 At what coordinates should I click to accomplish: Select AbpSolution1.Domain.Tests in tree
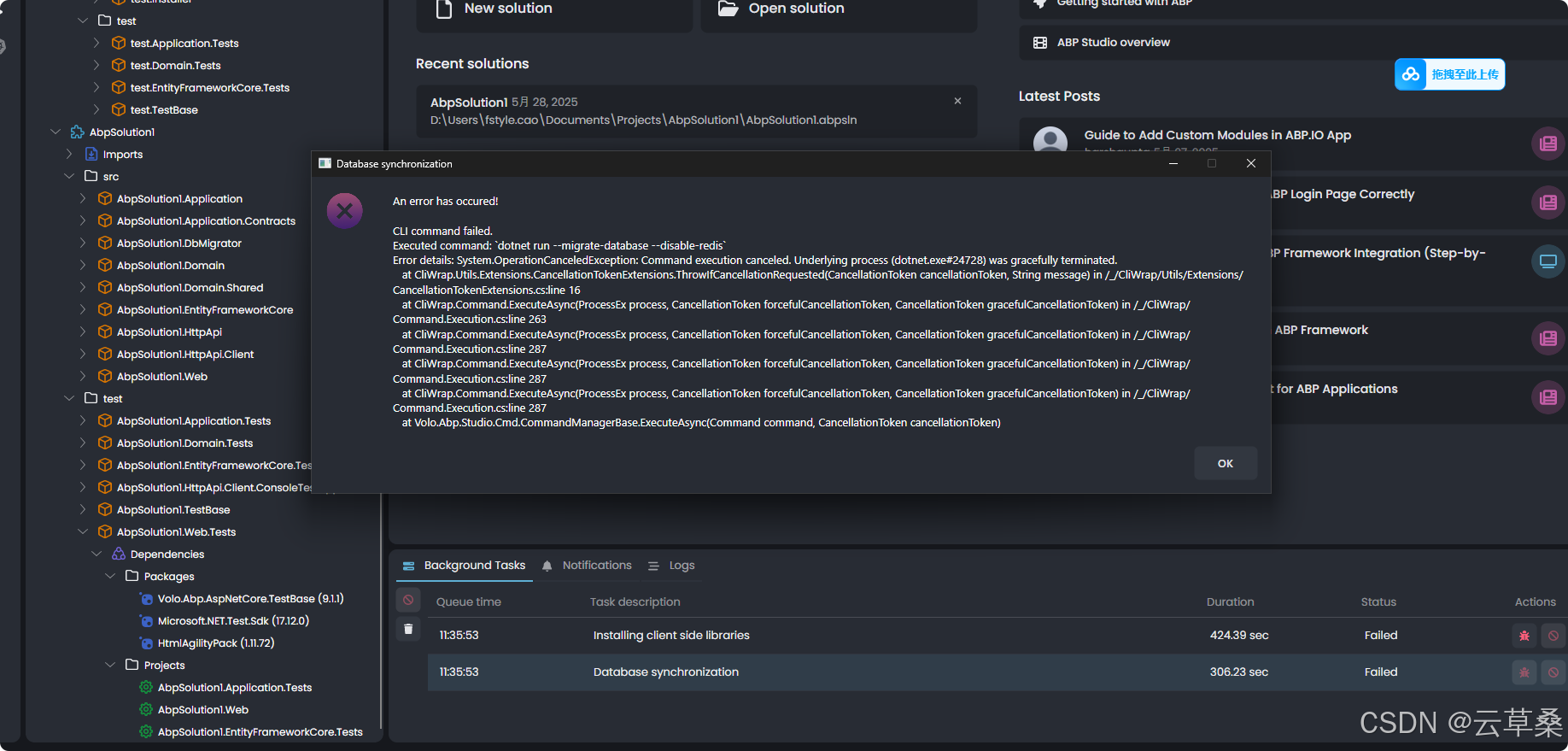pos(185,443)
